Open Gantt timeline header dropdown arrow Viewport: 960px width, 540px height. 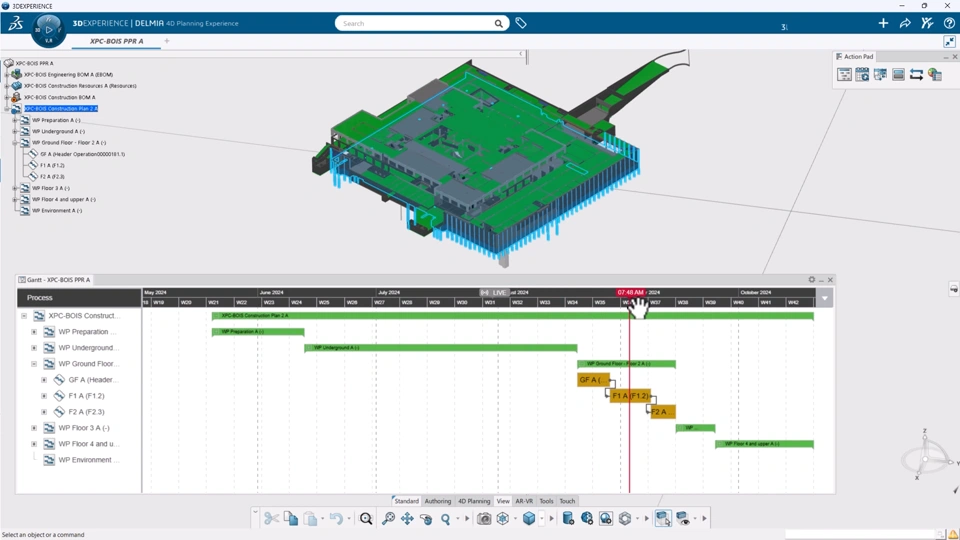[825, 298]
